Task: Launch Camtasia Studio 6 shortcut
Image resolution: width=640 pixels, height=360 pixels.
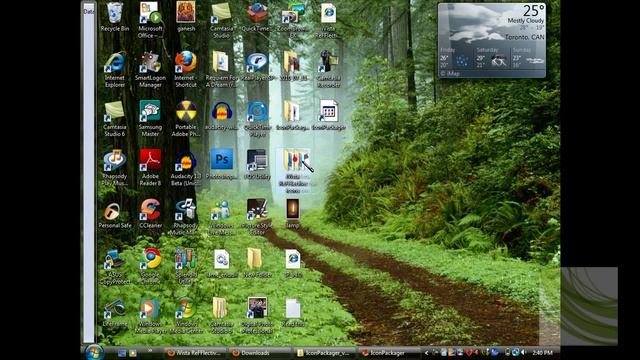Action: tap(115, 119)
